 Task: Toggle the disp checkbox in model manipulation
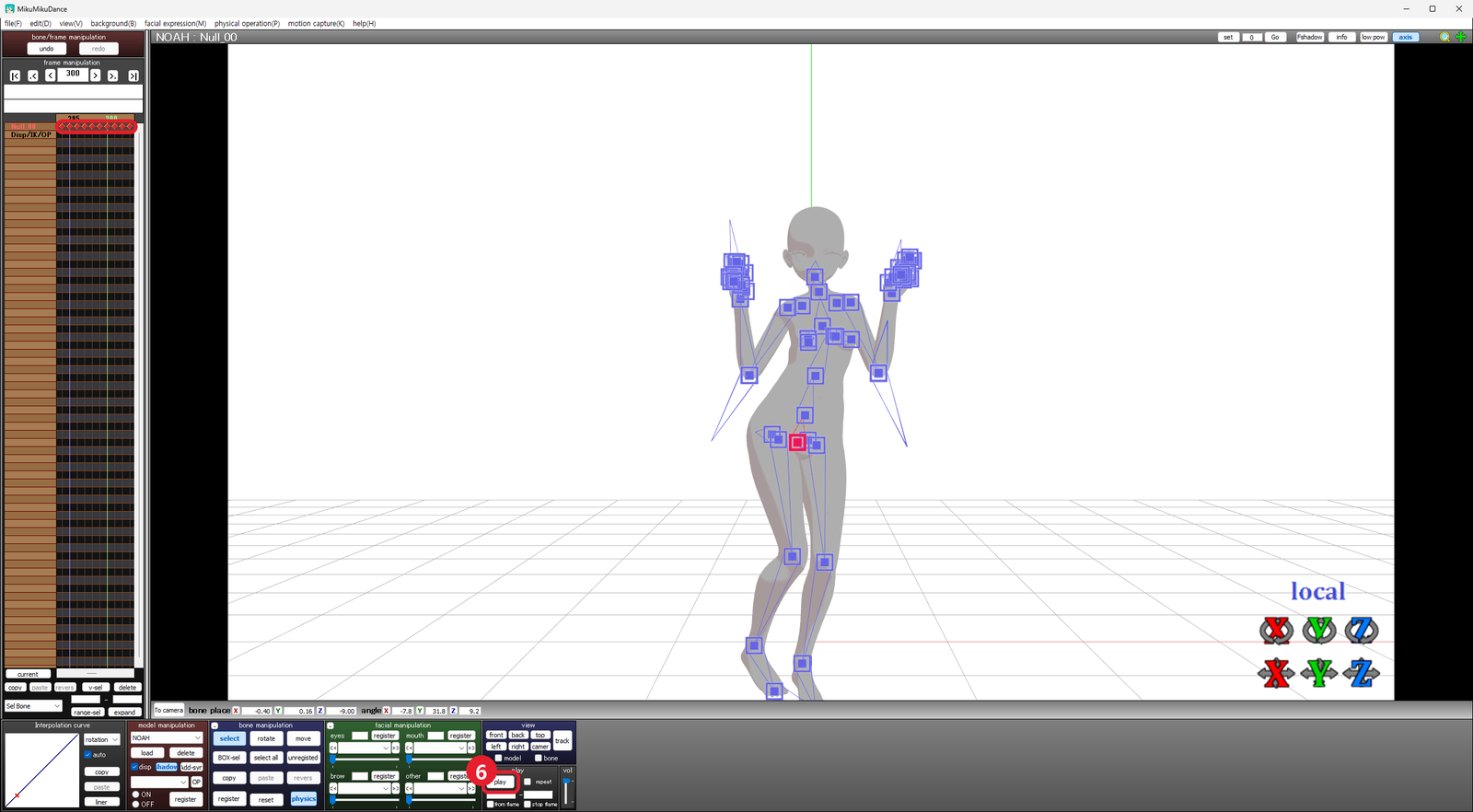[134, 767]
